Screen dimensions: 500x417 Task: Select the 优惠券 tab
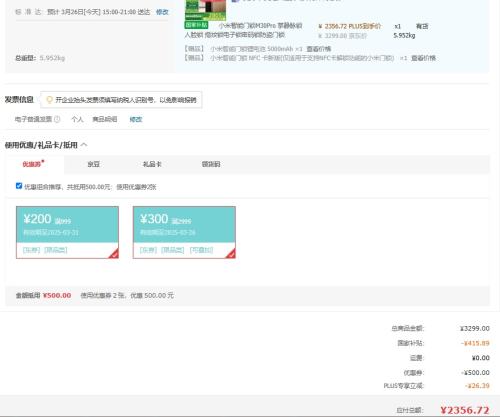click(x=33, y=164)
